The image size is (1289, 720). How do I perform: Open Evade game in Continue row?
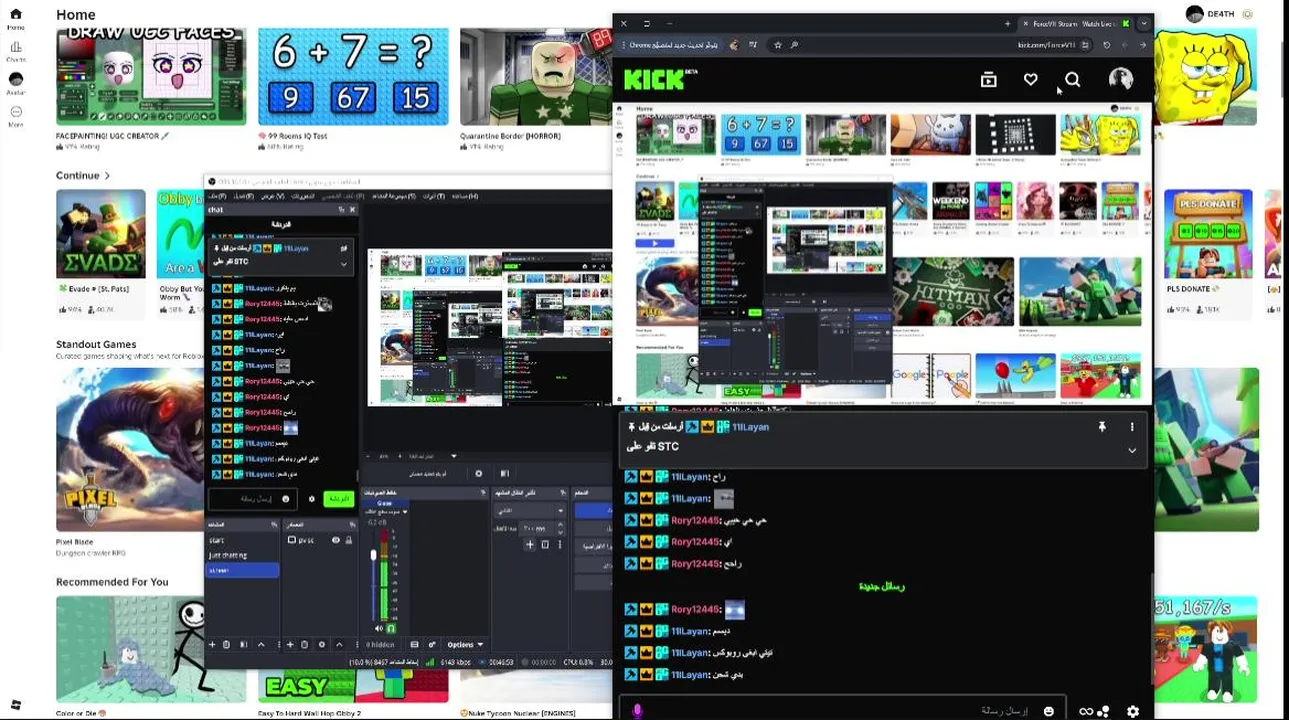point(101,252)
